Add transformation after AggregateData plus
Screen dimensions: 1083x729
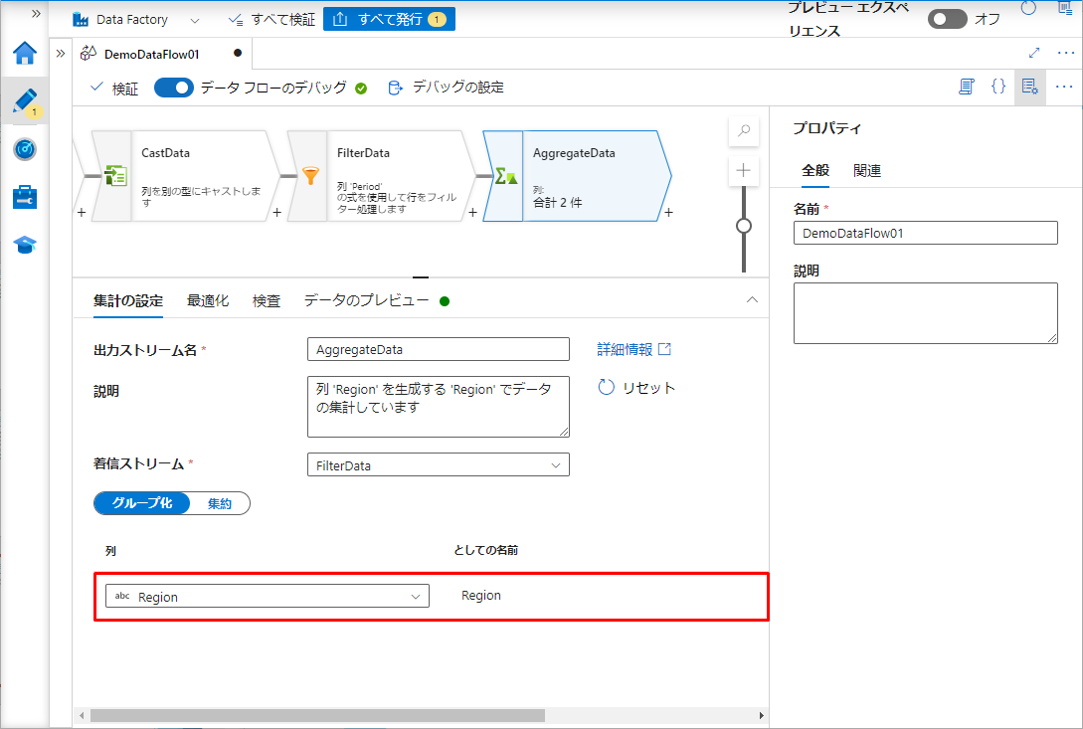point(668,213)
